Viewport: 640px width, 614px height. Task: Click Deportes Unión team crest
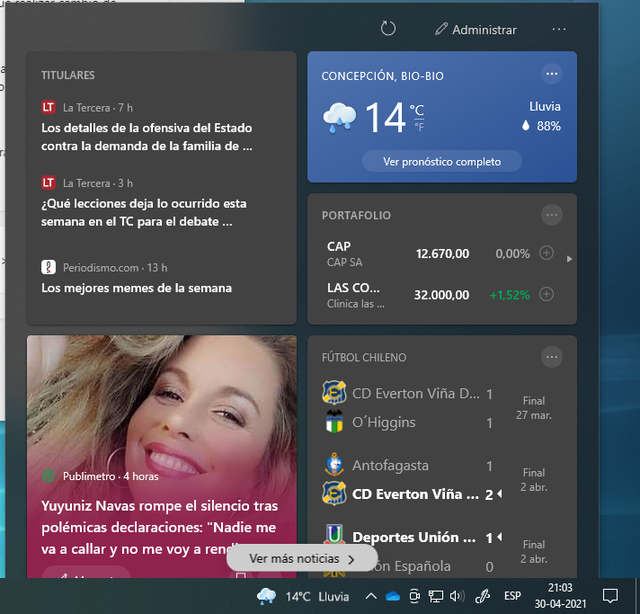coord(334,534)
